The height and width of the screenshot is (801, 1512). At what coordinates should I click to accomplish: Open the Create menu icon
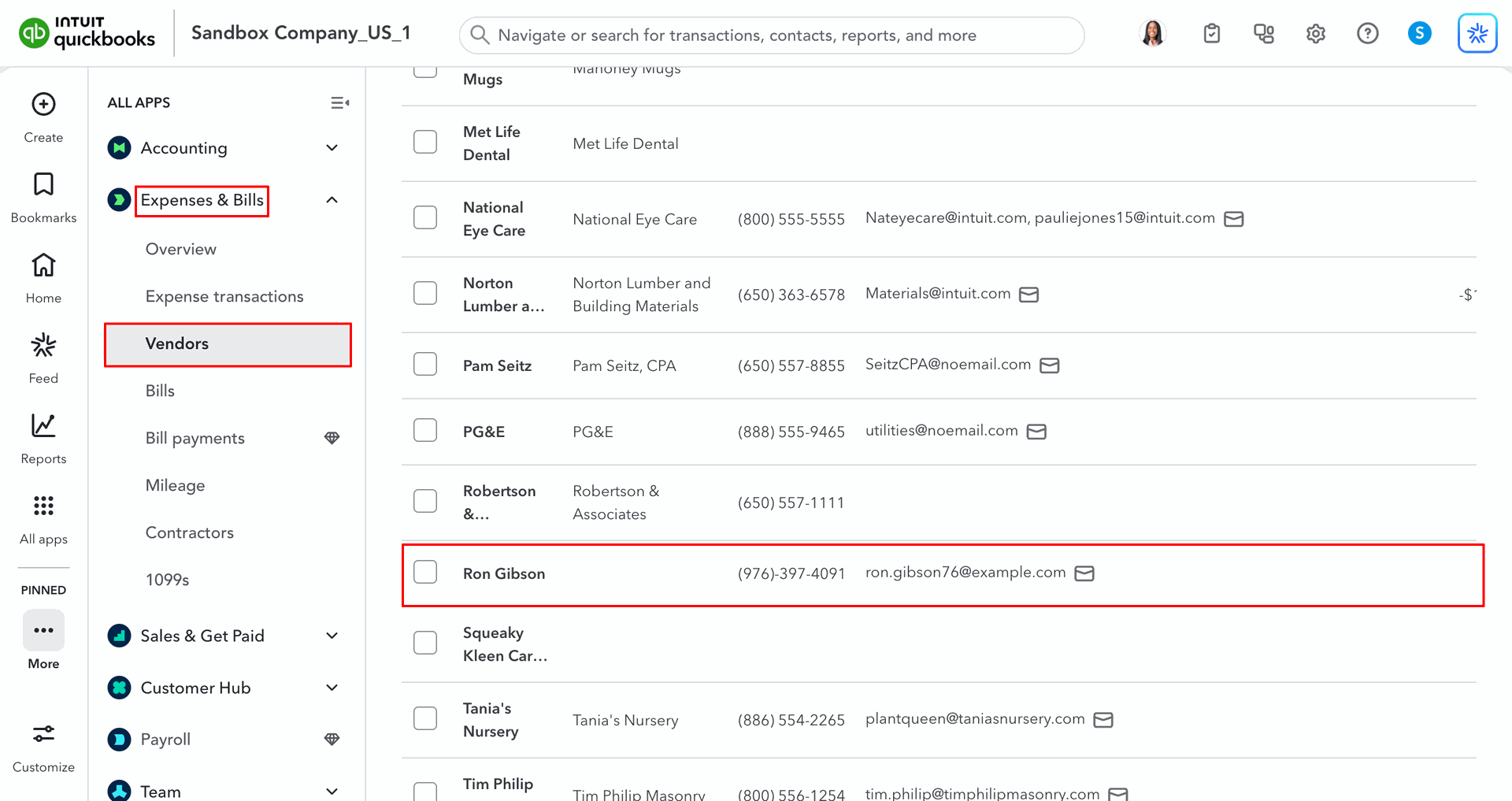(43, 105)
